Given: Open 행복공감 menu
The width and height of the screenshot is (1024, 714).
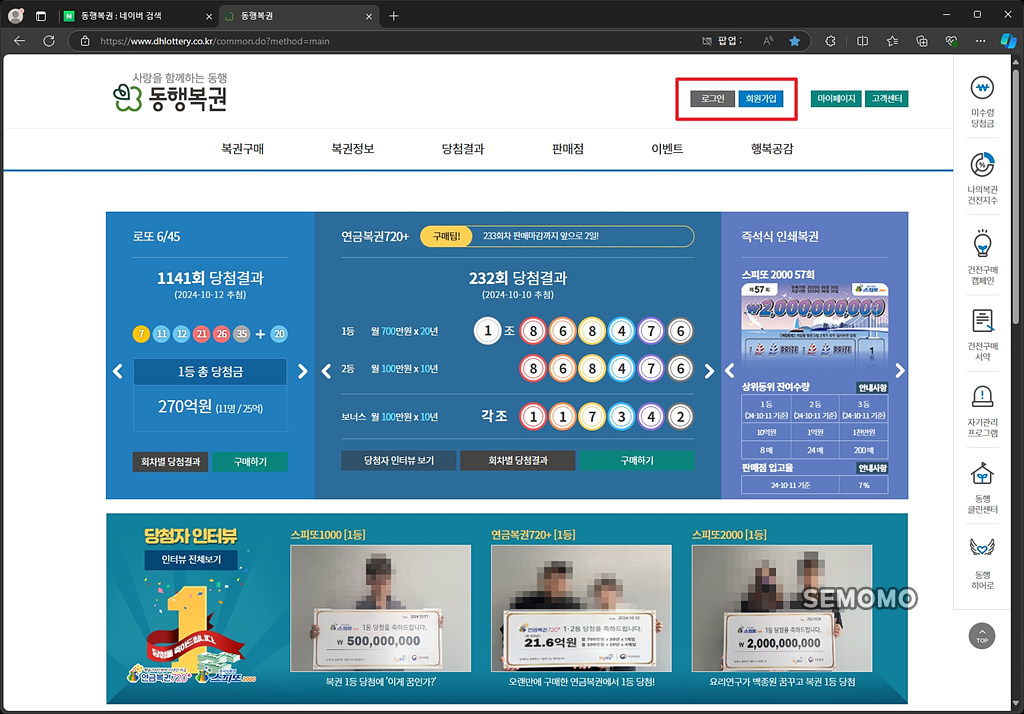Looking at the screenshot, I should pyautogui.click(x=772, y=149).
